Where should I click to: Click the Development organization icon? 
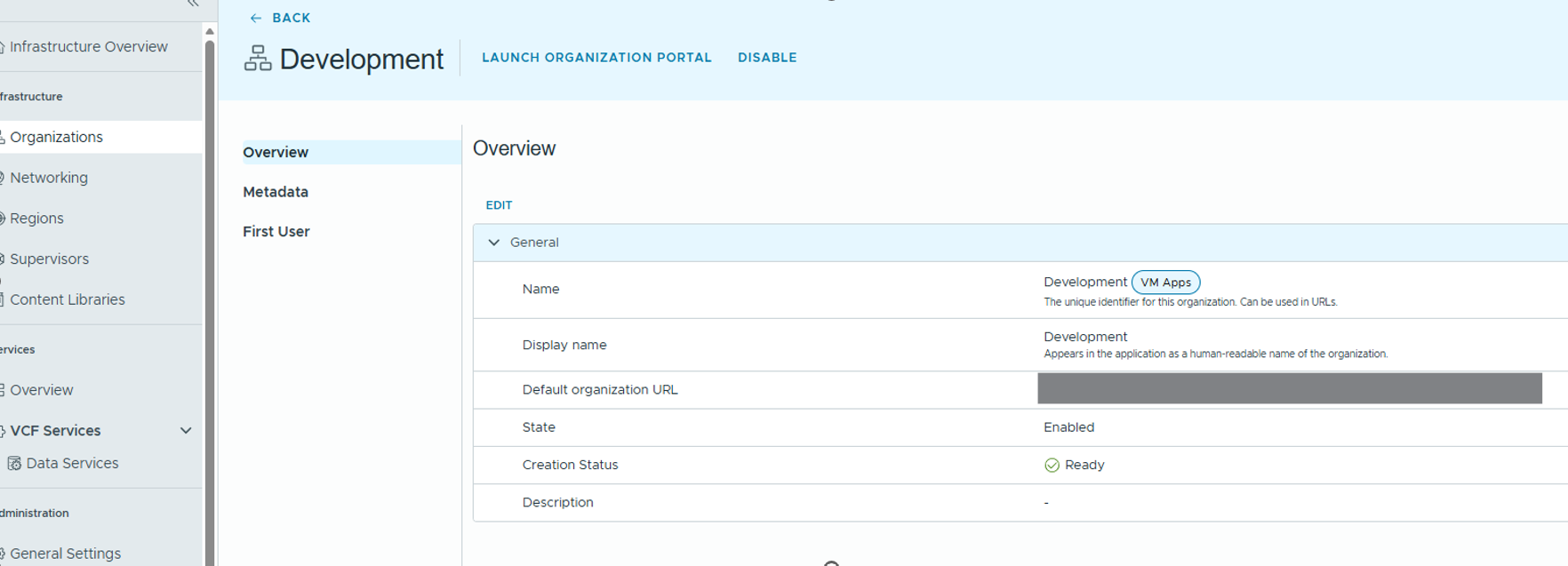pyautogui.click(x=258, y=59)
